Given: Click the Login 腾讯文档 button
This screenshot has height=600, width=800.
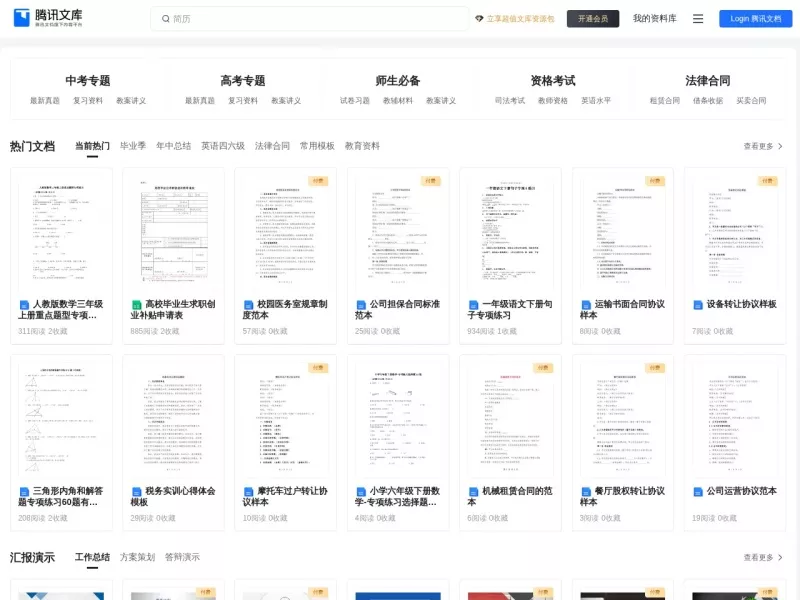Looking at the screenshot, I should [x=756, y=19].
